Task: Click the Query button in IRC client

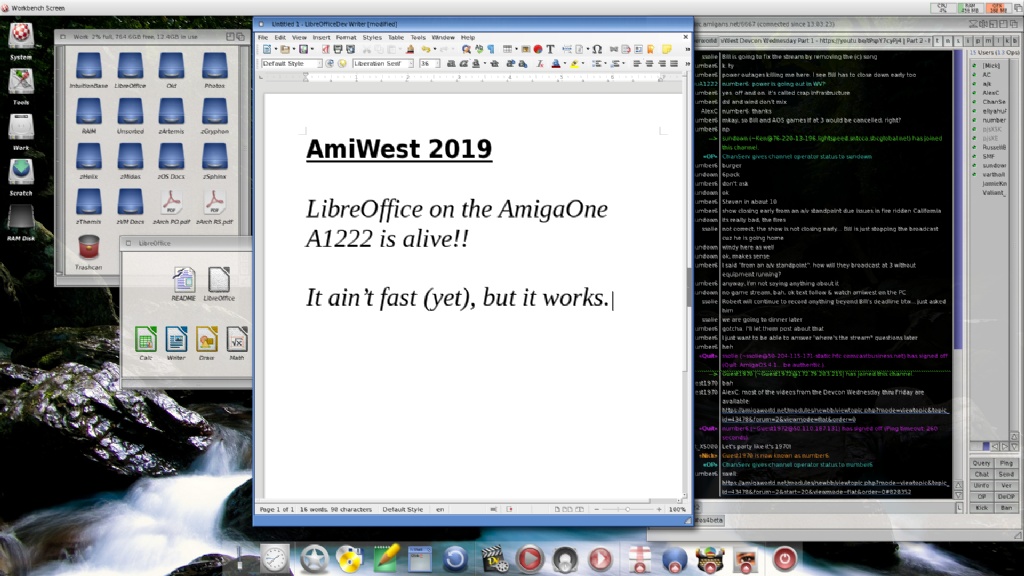Action: point(982,463)
